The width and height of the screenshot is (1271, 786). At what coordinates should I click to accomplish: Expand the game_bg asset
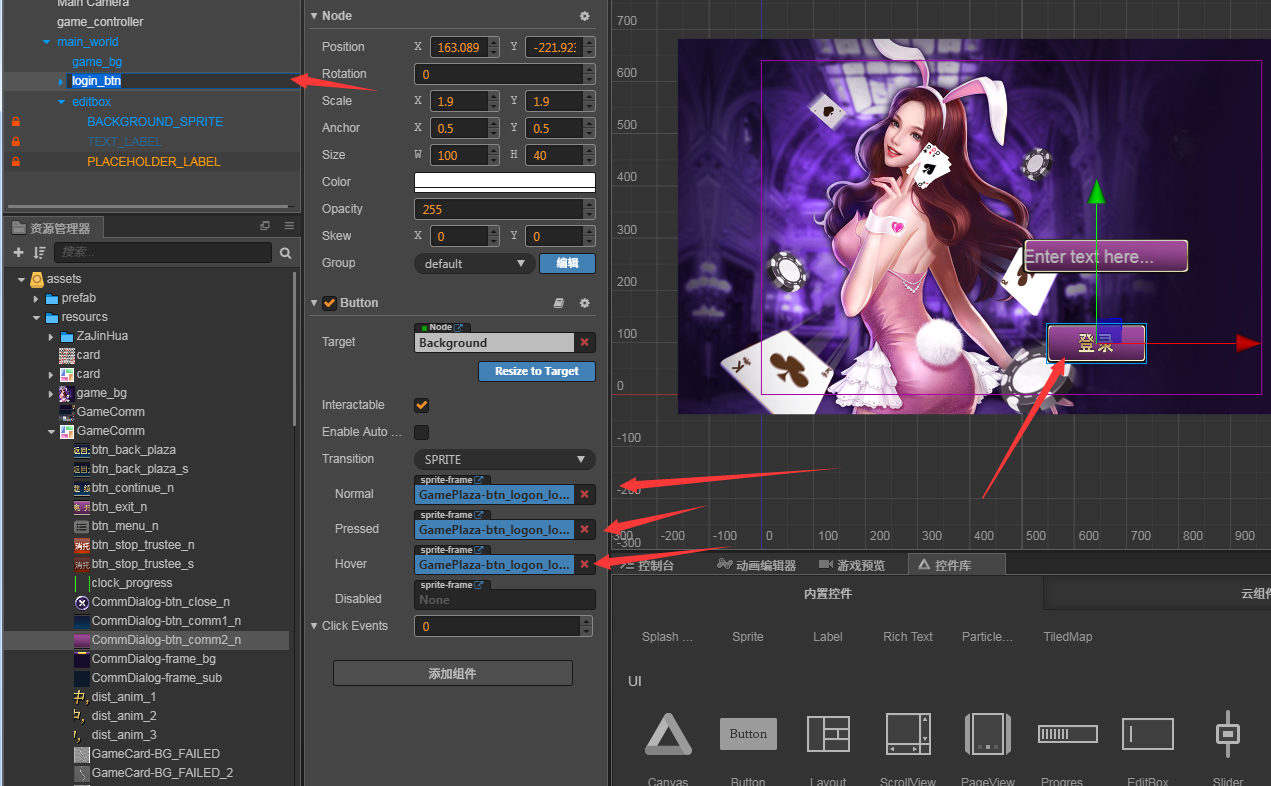click(x=52, y=393)
